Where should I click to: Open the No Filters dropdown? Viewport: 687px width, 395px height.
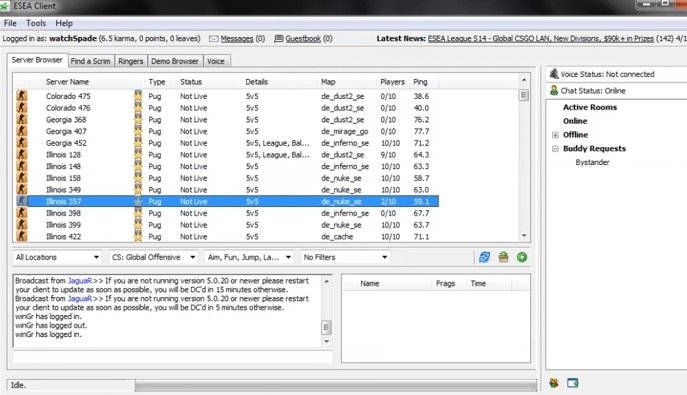(345, 257)
